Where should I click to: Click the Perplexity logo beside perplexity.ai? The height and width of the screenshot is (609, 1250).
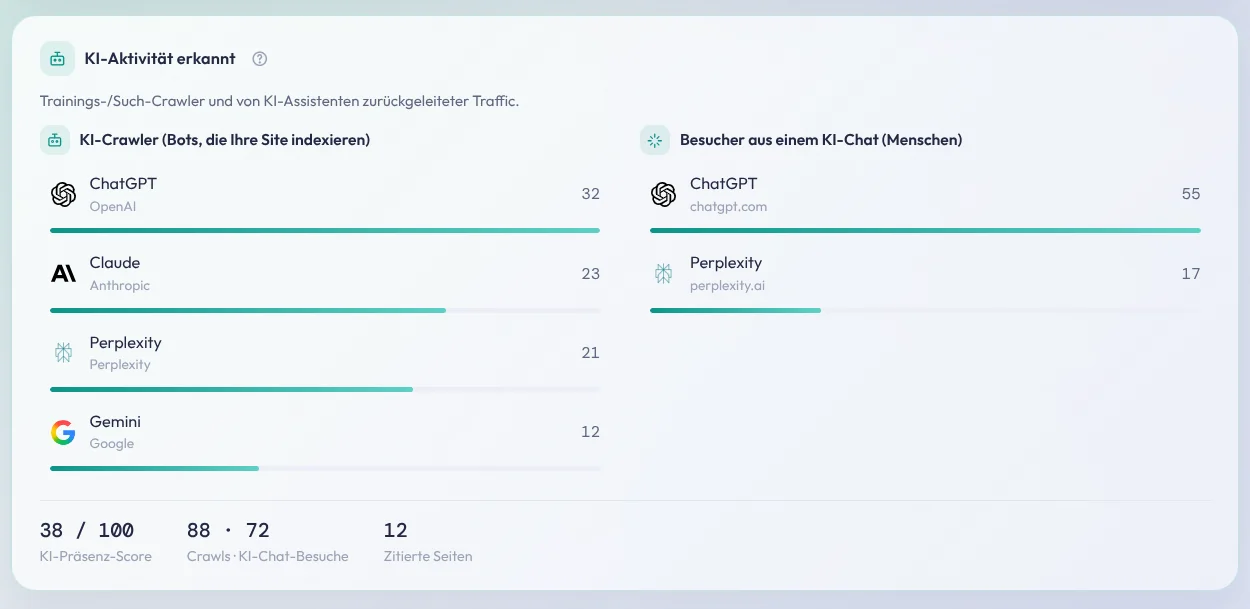(x=663, y=274)
